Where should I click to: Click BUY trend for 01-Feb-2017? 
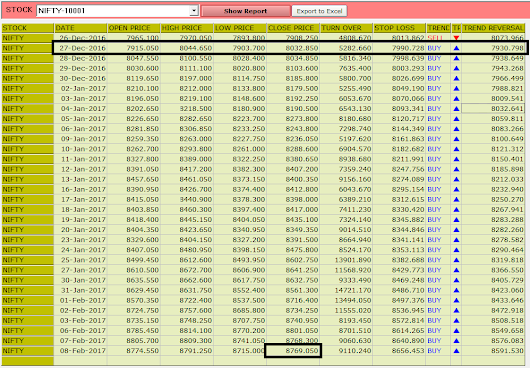point(434,300)
